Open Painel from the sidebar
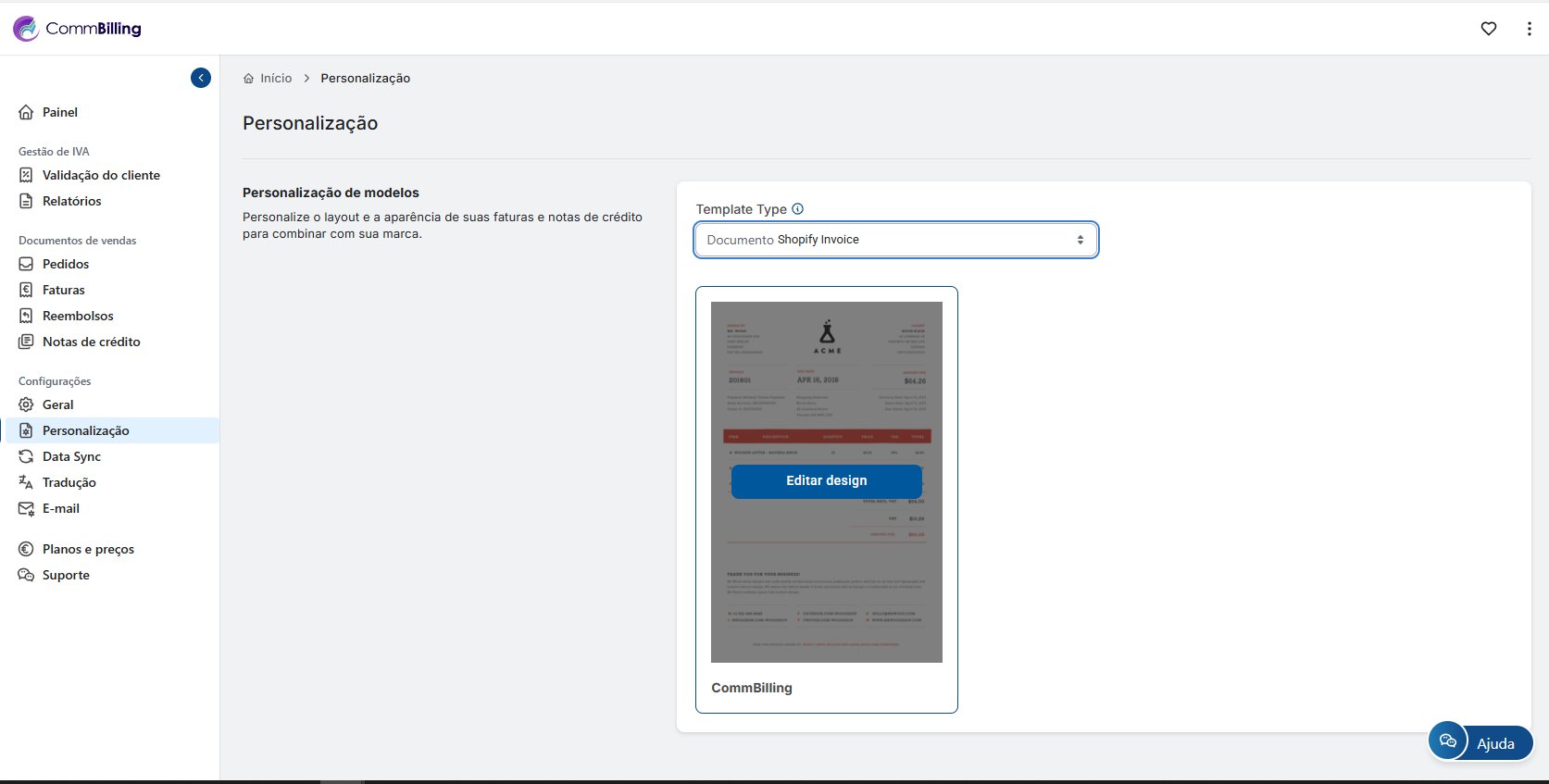1549x784 pixels. pyautogui.click(x=60, y=112)
